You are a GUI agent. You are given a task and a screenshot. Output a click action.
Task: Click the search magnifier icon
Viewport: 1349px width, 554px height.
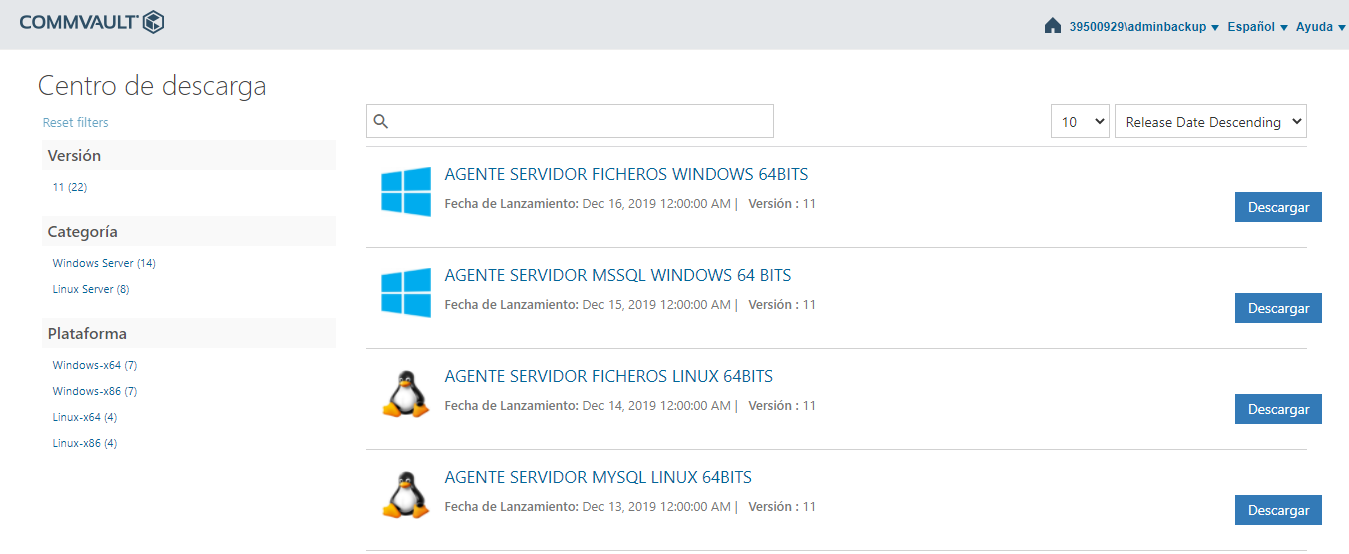381,121
